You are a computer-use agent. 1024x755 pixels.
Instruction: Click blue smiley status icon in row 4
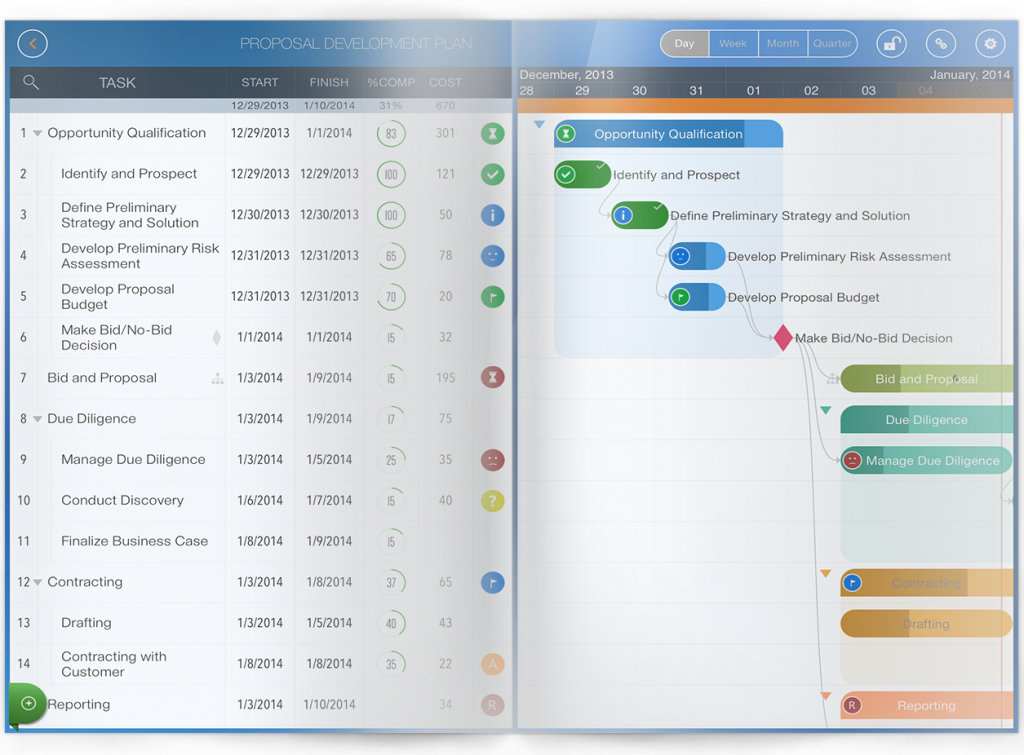[x=492, y=256]
